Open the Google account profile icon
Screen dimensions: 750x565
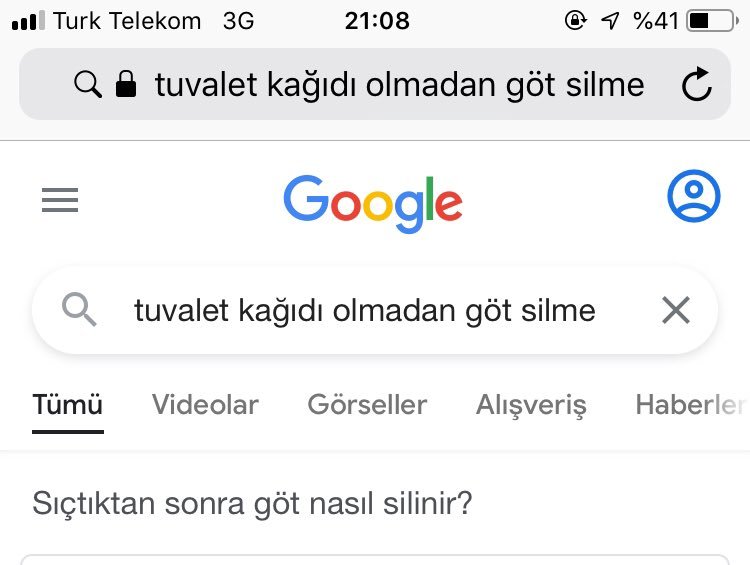pos(693,196)
